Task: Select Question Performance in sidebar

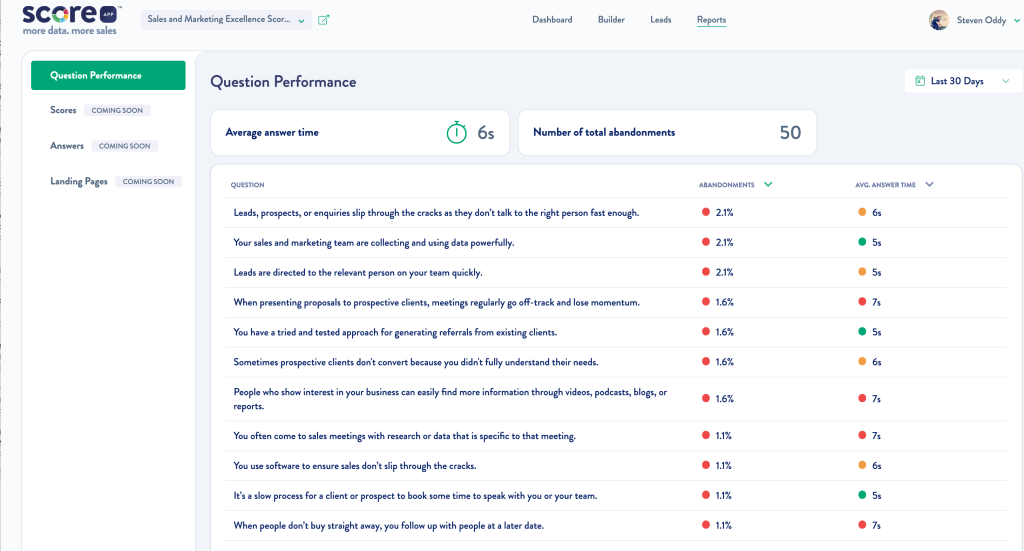Action: click(x=108, y=75)
